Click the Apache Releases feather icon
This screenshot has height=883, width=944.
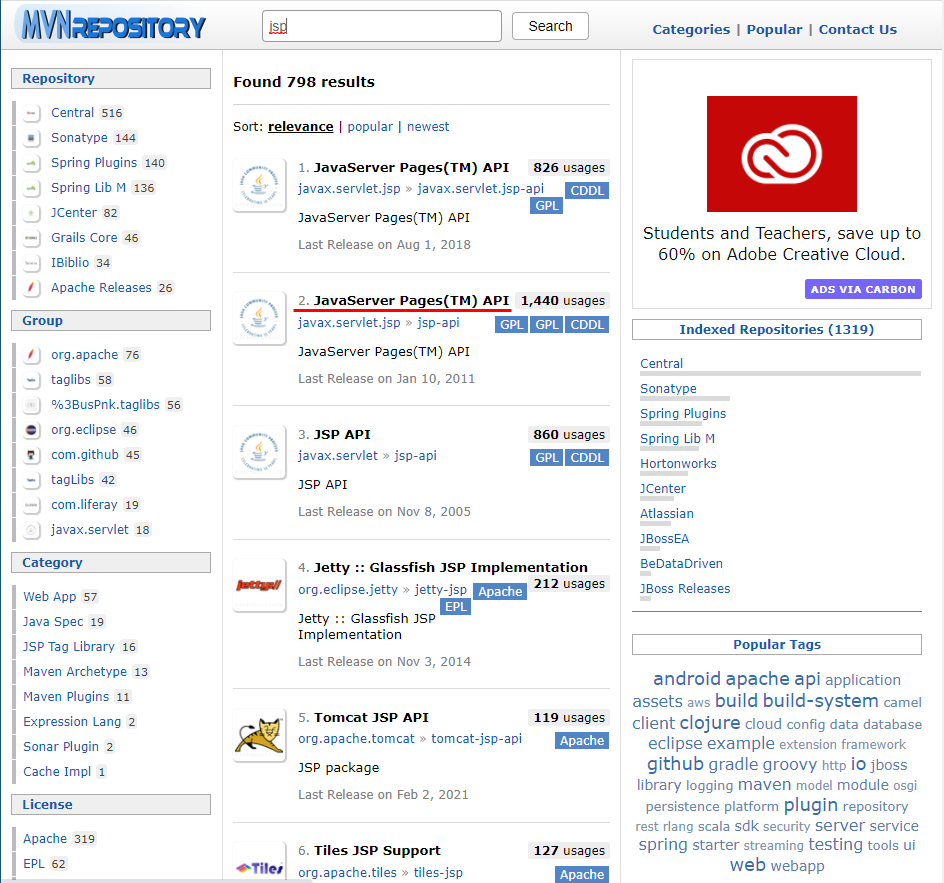pyautogui.click(x=31, y=288)
